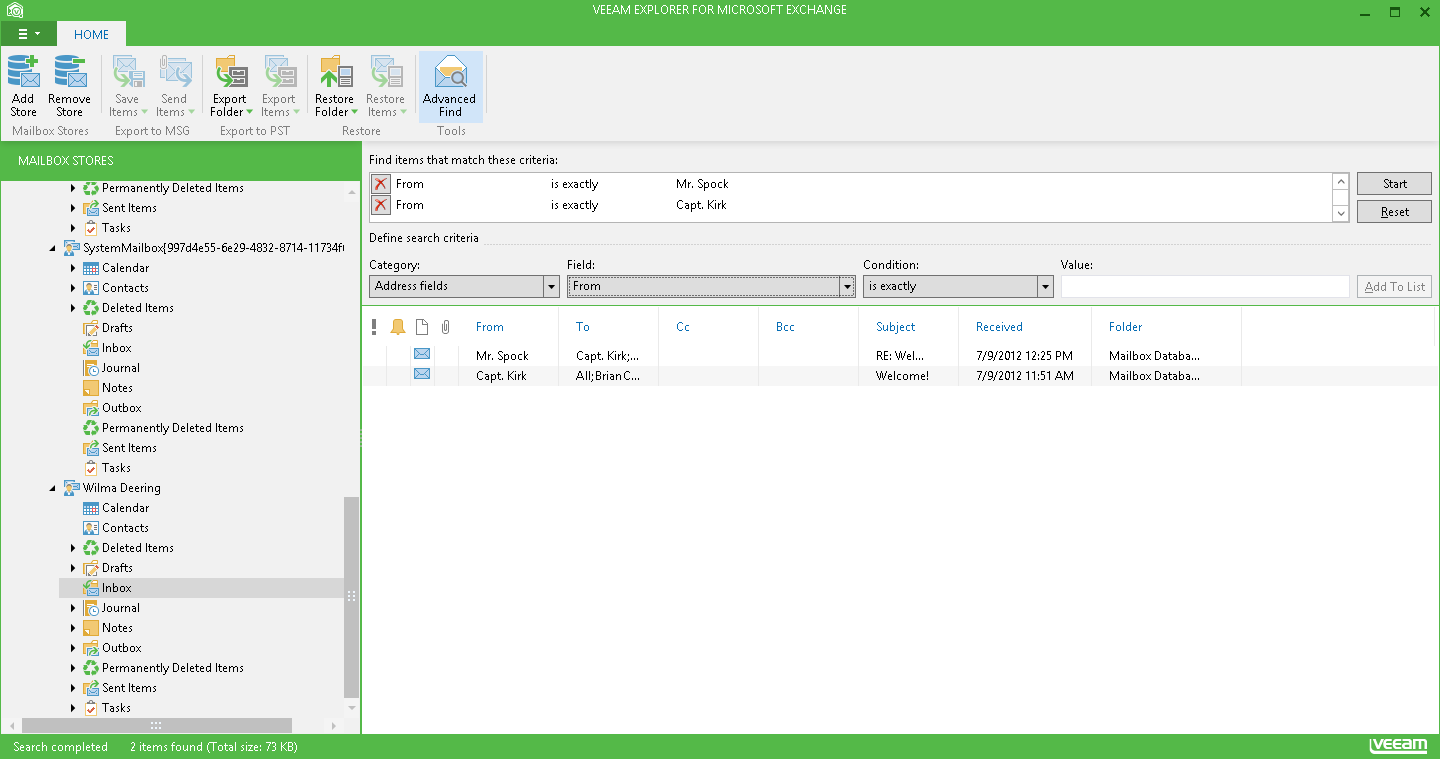
Task: Open the application menu button beside HOME
Action: pos(28,34)
